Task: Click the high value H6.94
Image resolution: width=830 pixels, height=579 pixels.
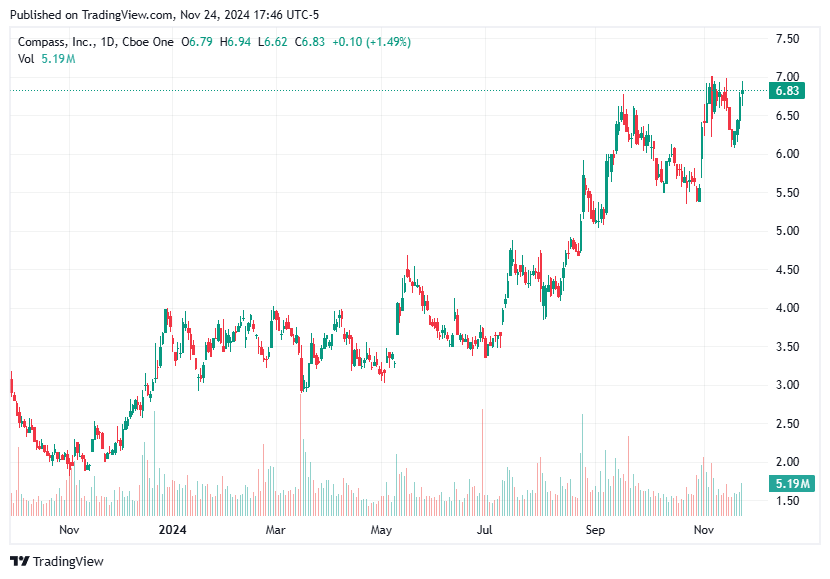Action: click(x=236, y=42)
